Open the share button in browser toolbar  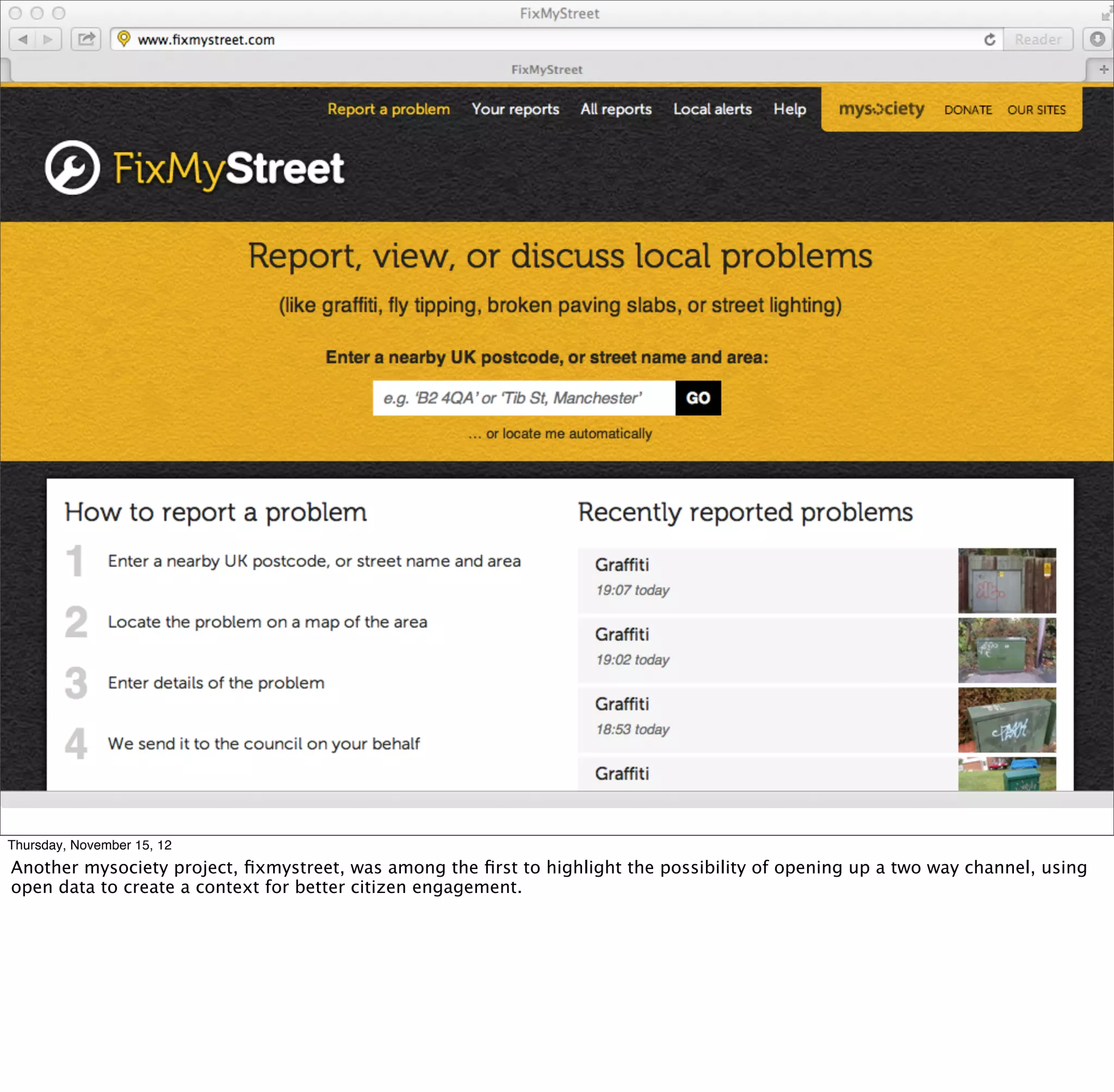(86, 40)
